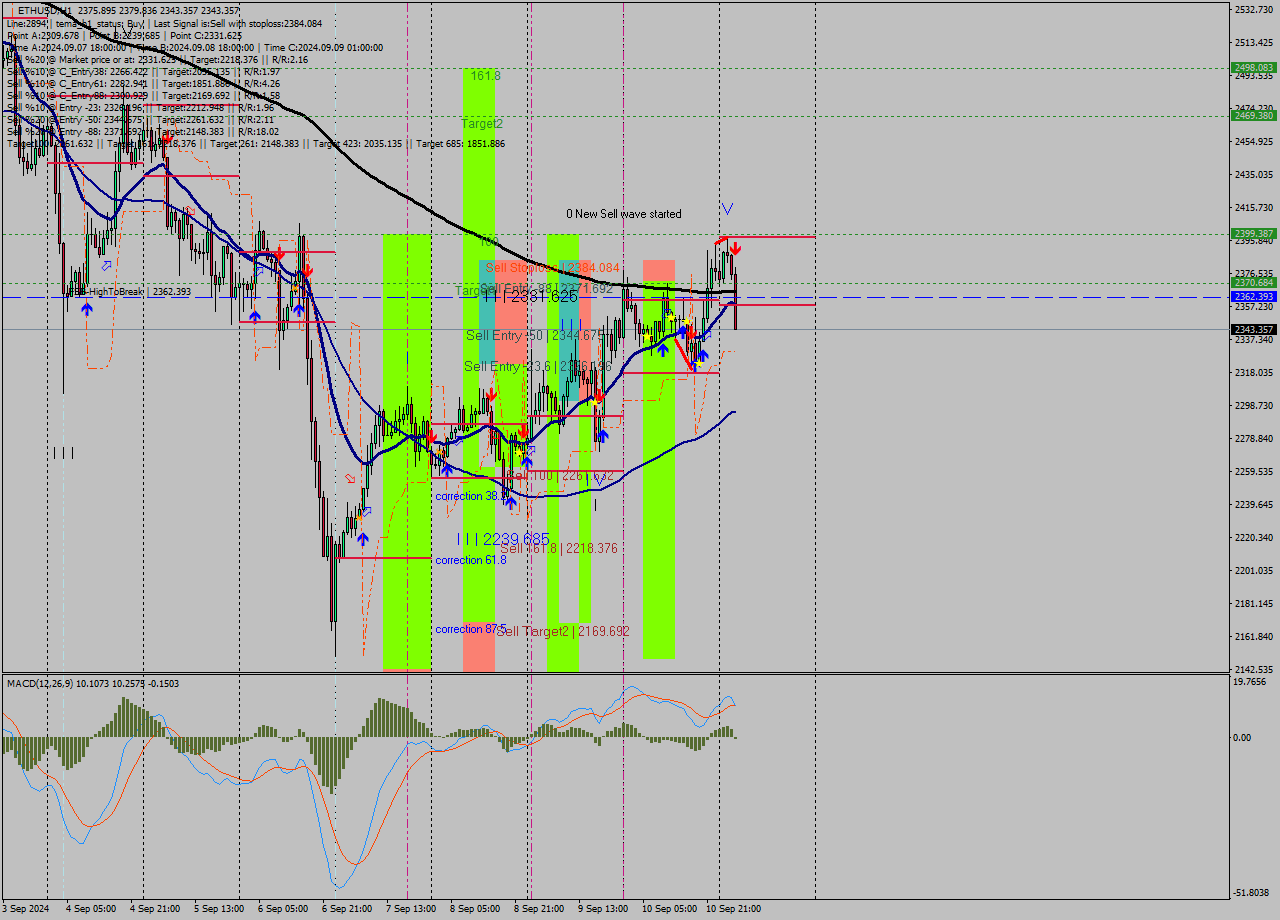
Task: Click the 'Target2' label on the green bar
Action: point(482,123)
